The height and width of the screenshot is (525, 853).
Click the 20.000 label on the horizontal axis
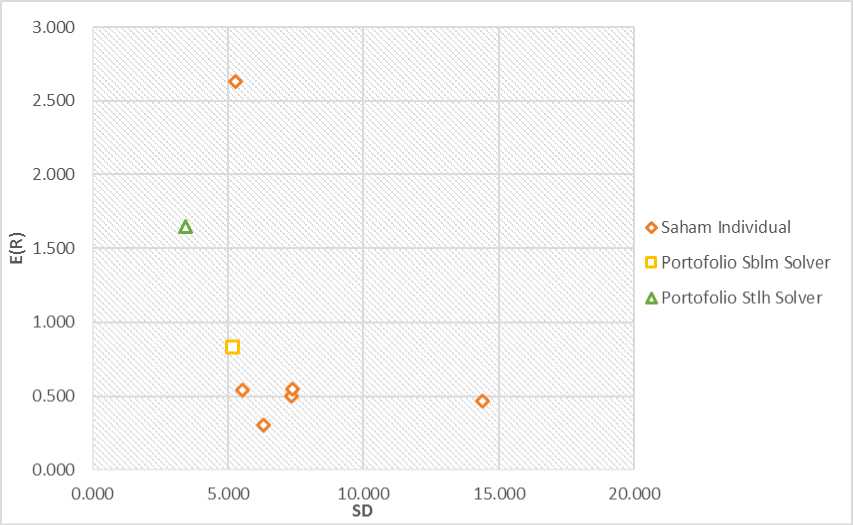[x=634, y=492]
